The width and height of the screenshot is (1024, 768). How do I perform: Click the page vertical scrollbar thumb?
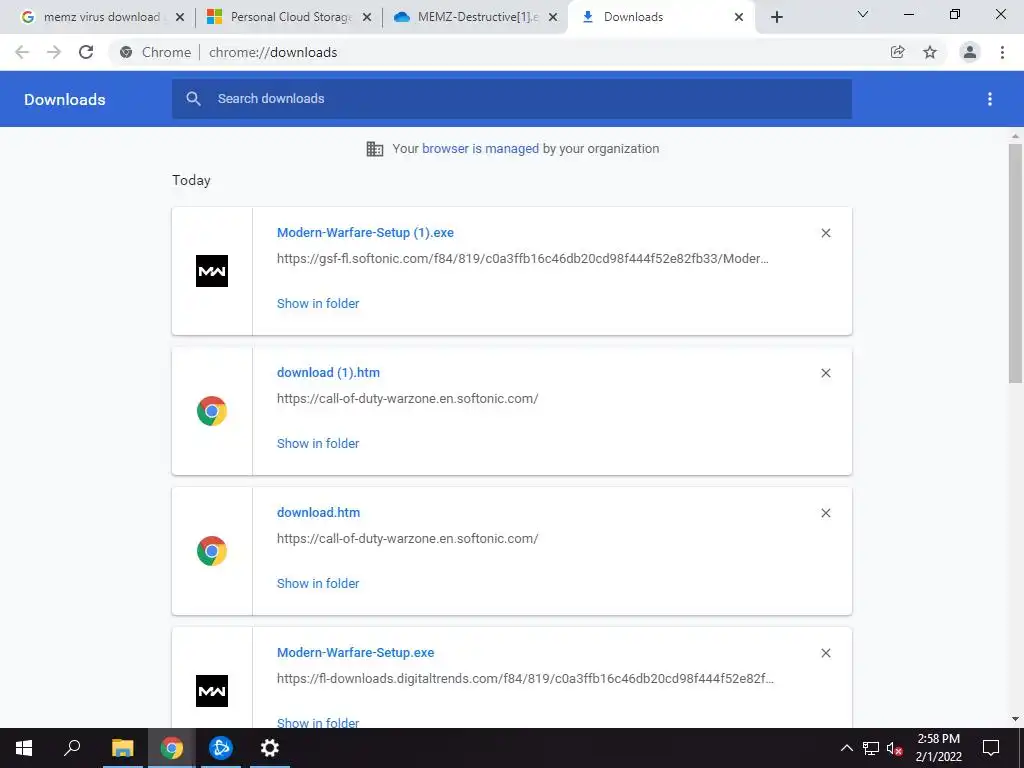pyautogui.click(x=1015, y=263)
